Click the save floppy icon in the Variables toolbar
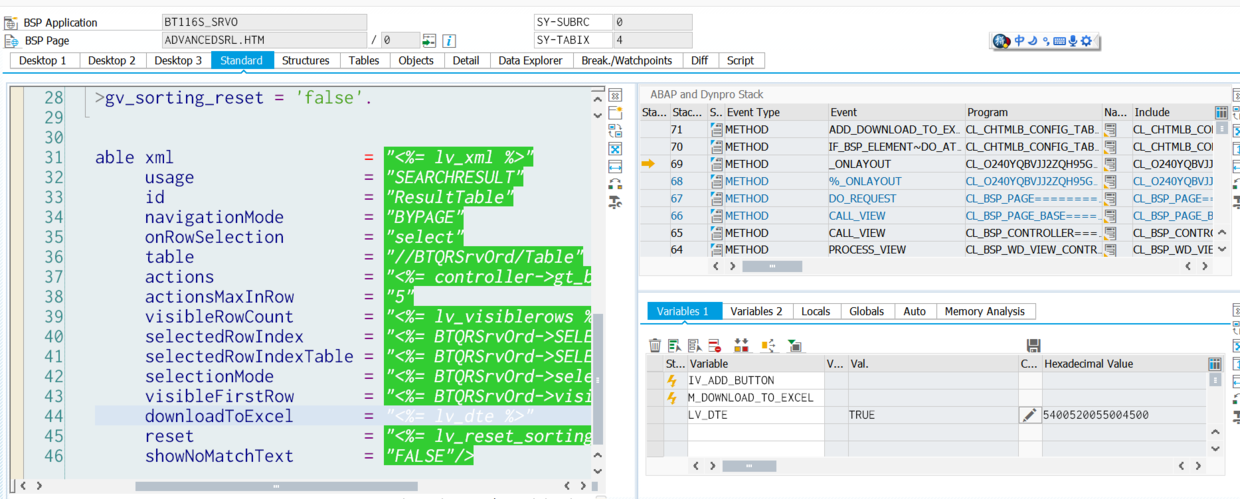Viewport: 1240px width, 499px height. pyautogui.click(x=1033, y=345)
